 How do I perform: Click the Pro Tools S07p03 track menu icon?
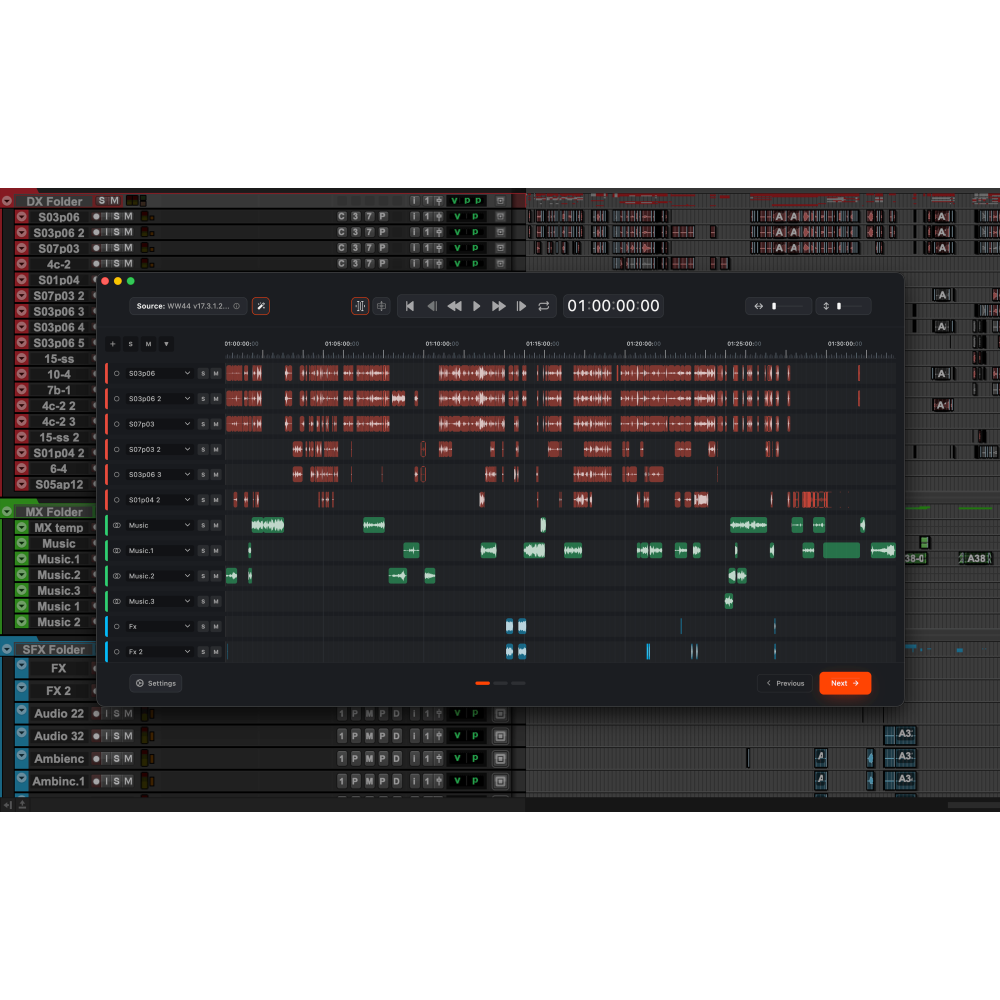pyautogui.click(x=22, y=248)
